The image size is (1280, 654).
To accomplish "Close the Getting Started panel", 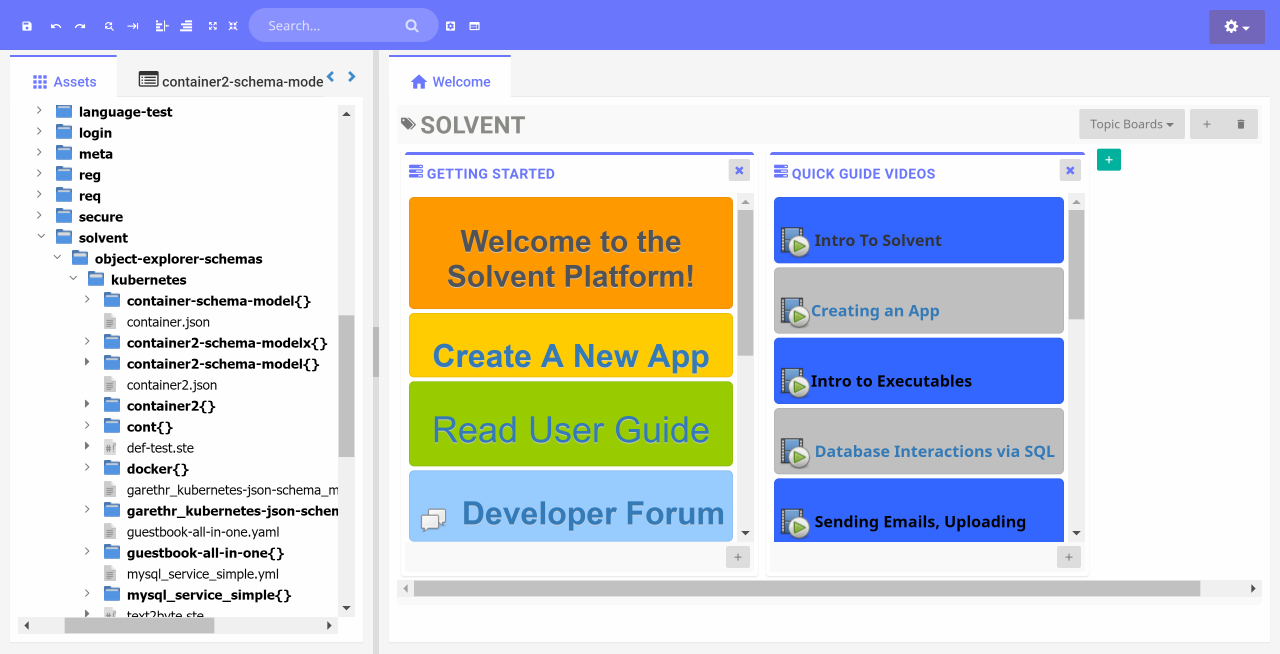I will pyautogui.click(x=739, y=171).
